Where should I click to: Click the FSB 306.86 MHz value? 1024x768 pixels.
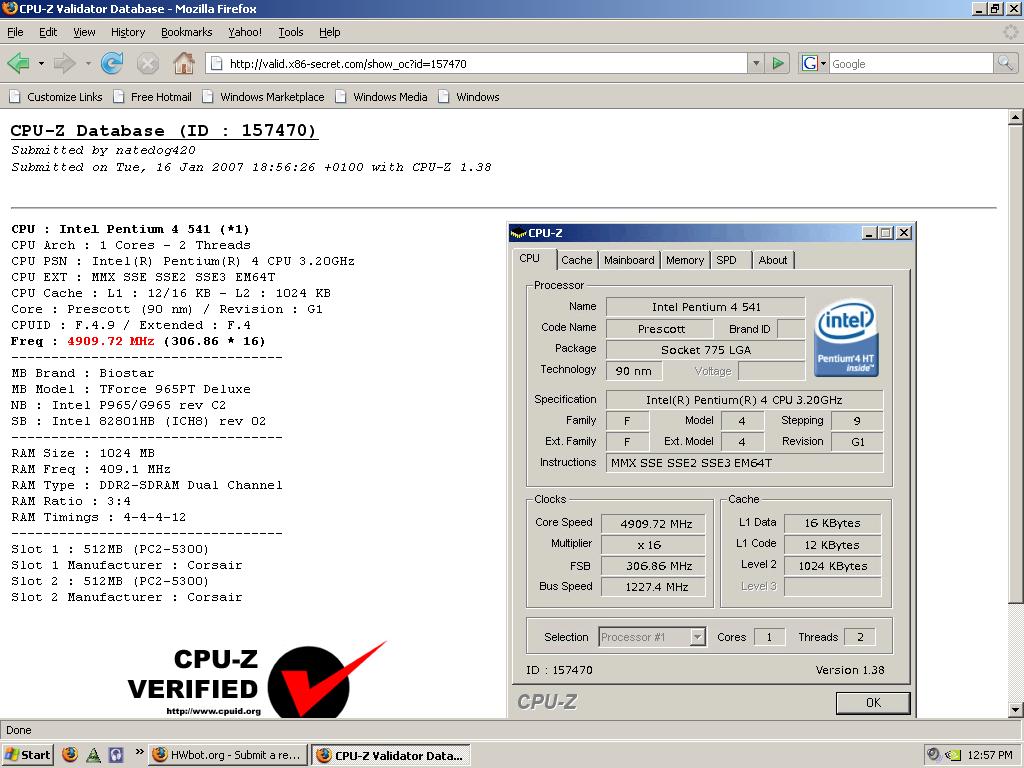654,566
